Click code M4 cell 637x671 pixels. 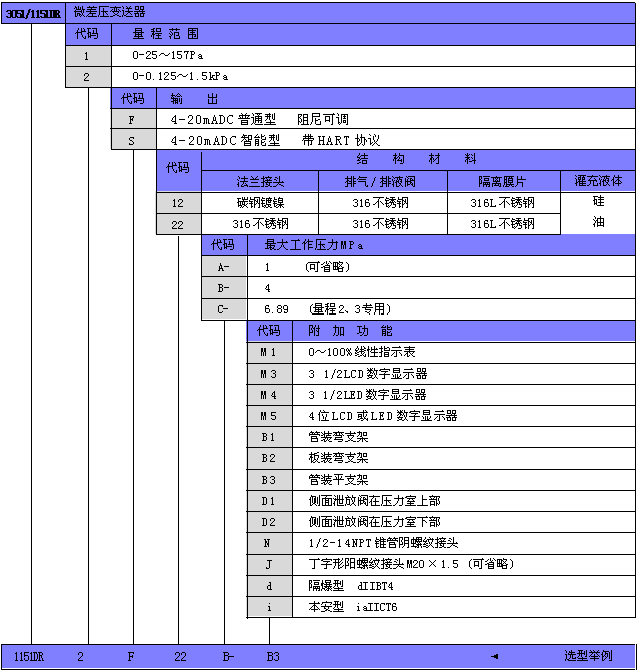(x=270, y=395)
